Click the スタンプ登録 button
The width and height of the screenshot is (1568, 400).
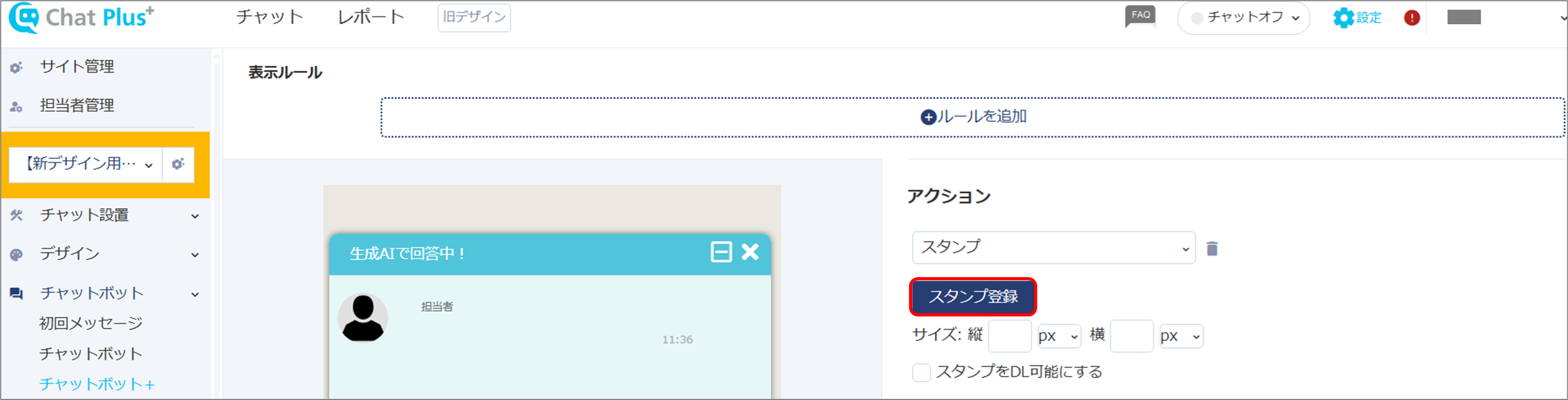point(972,296)
